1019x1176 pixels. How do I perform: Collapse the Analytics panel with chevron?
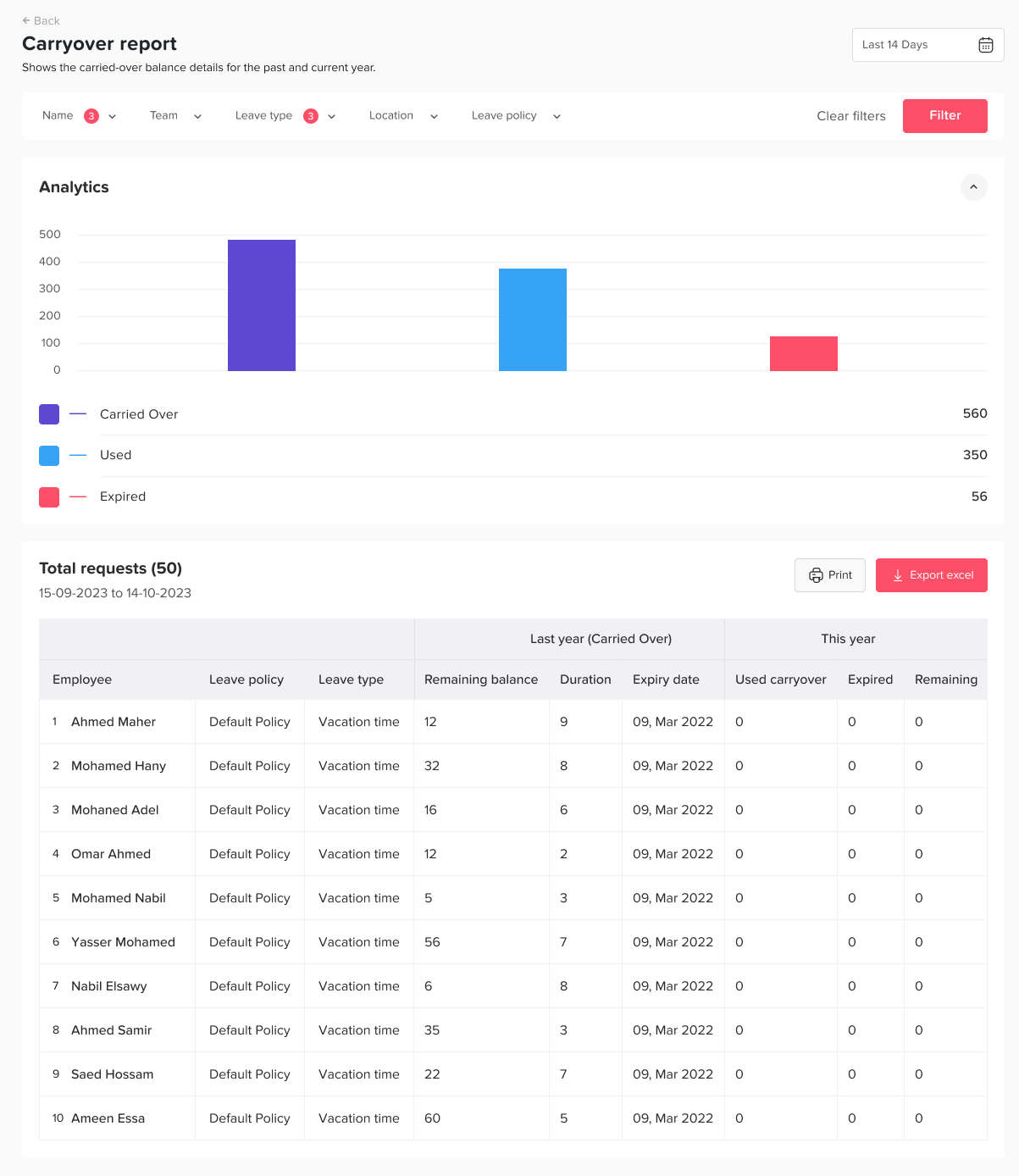(x=973, y=187)
